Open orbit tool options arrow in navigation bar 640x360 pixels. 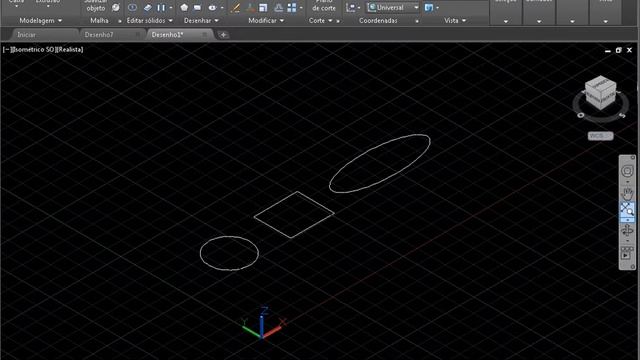pyautogui.click(x=627, y=241)
